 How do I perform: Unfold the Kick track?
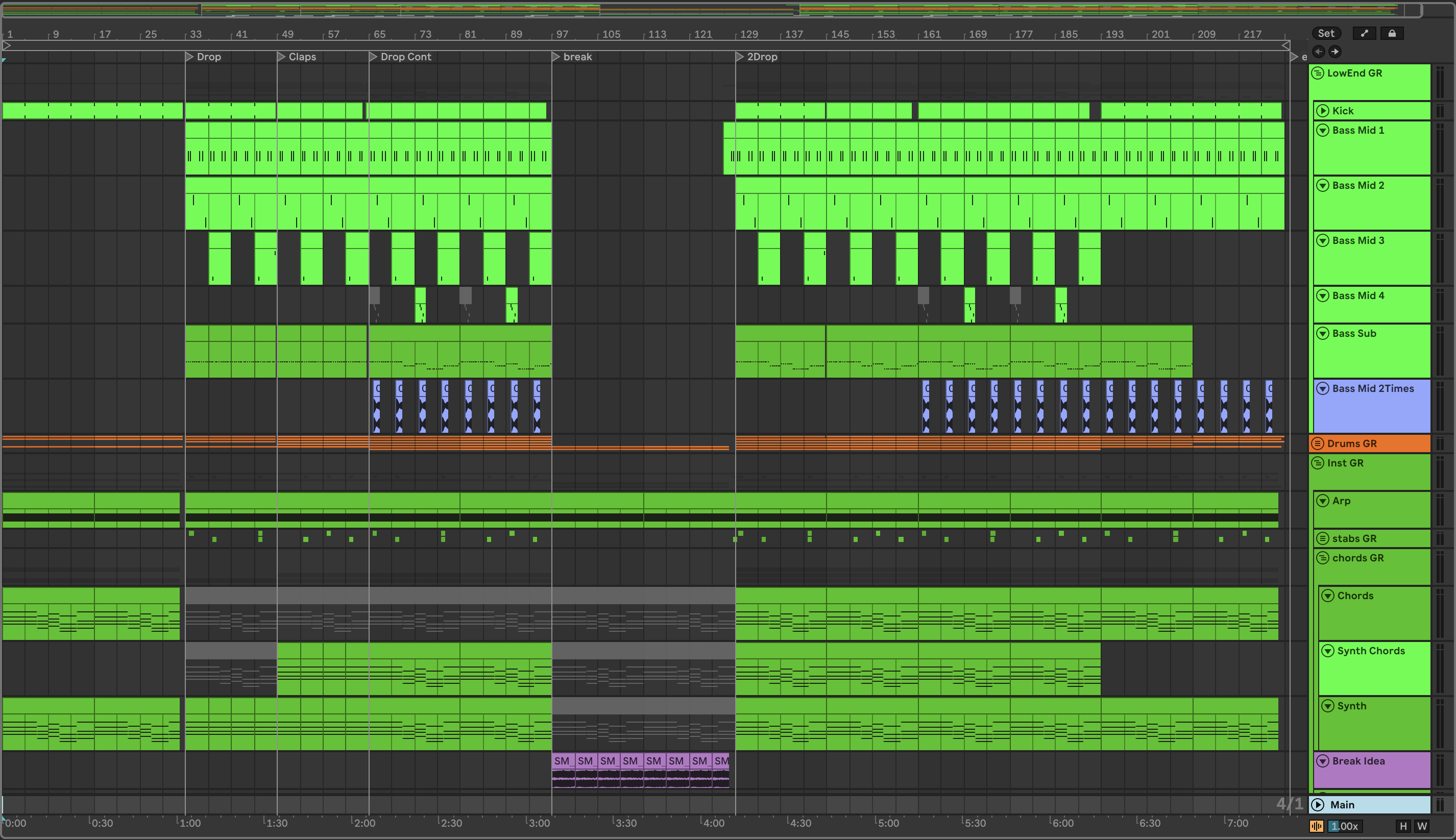click(1323, 111)
